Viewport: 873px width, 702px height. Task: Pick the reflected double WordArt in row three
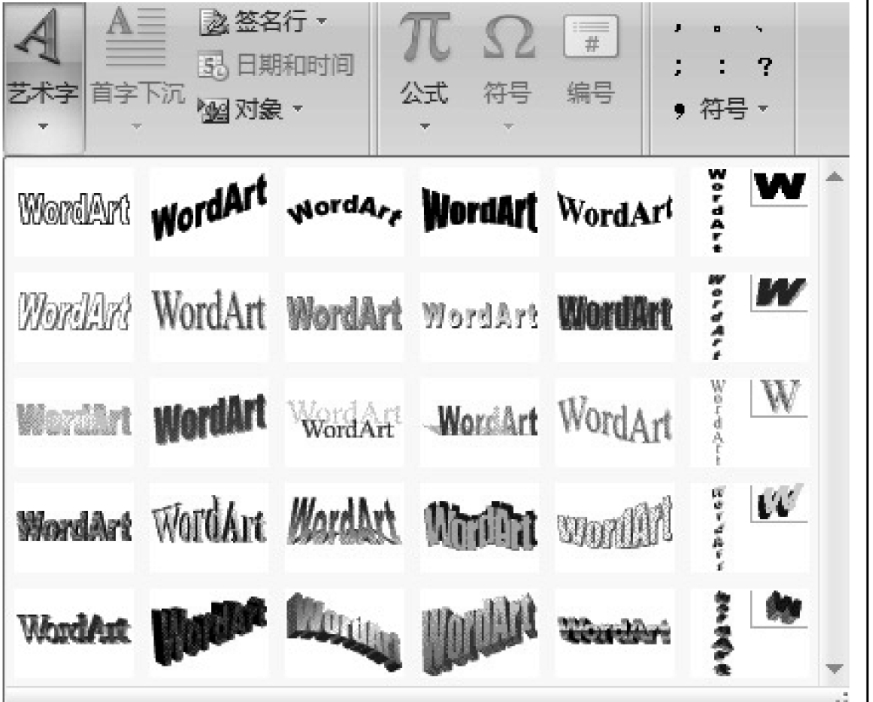tap(344, 421)
